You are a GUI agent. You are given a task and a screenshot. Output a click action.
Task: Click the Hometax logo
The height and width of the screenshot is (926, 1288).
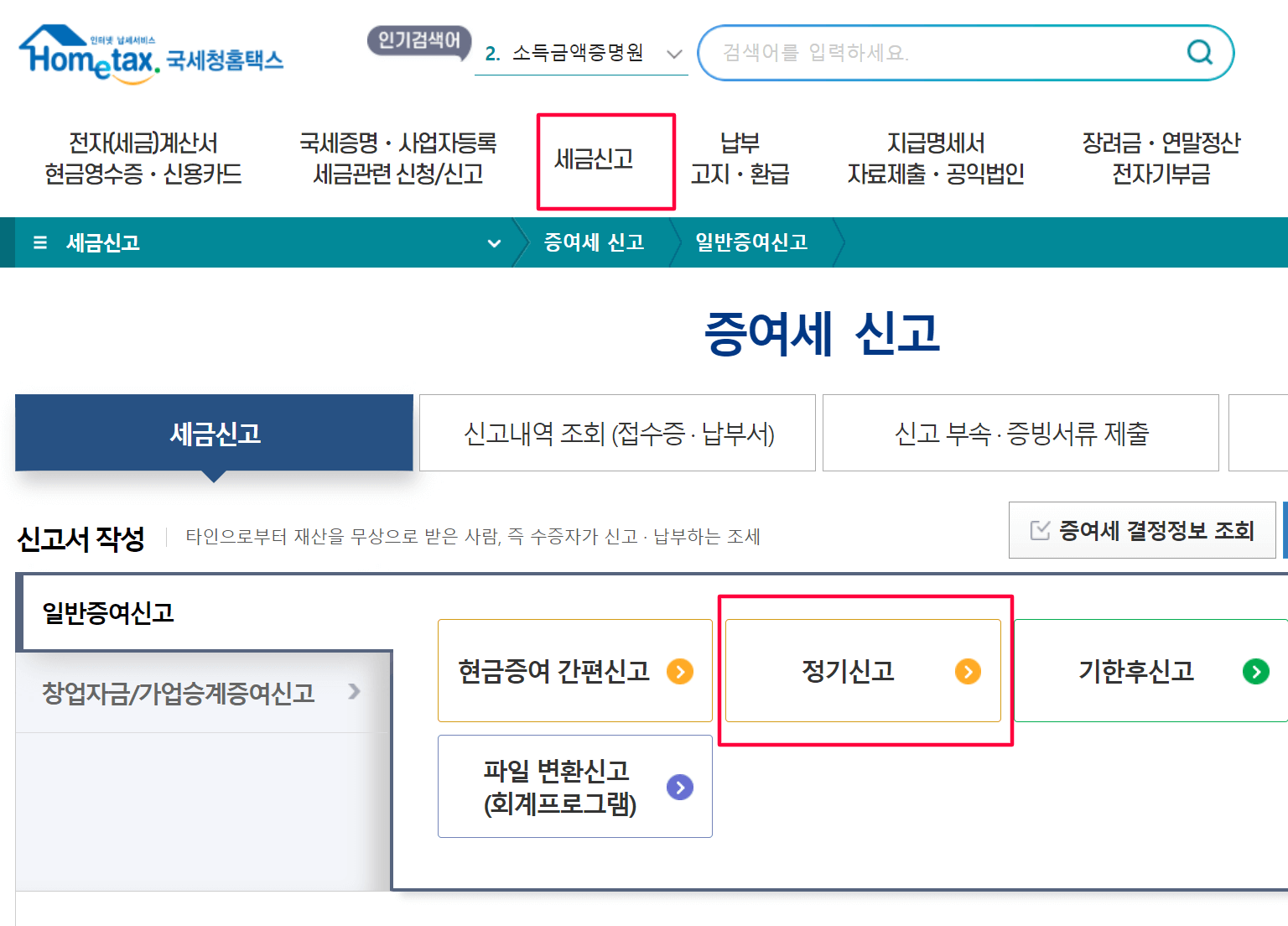151,54
